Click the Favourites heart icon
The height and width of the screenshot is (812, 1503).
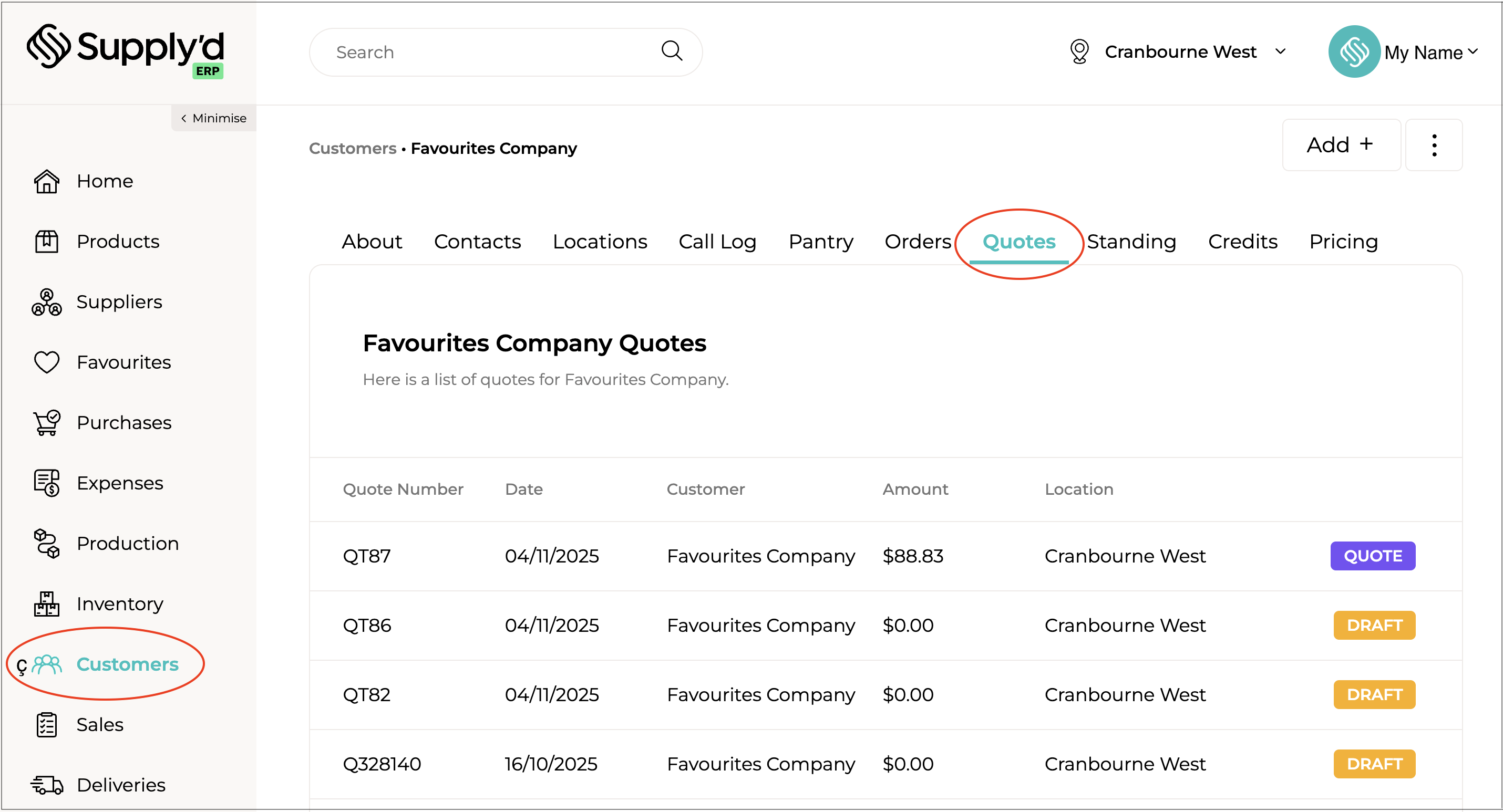(46, 362)
